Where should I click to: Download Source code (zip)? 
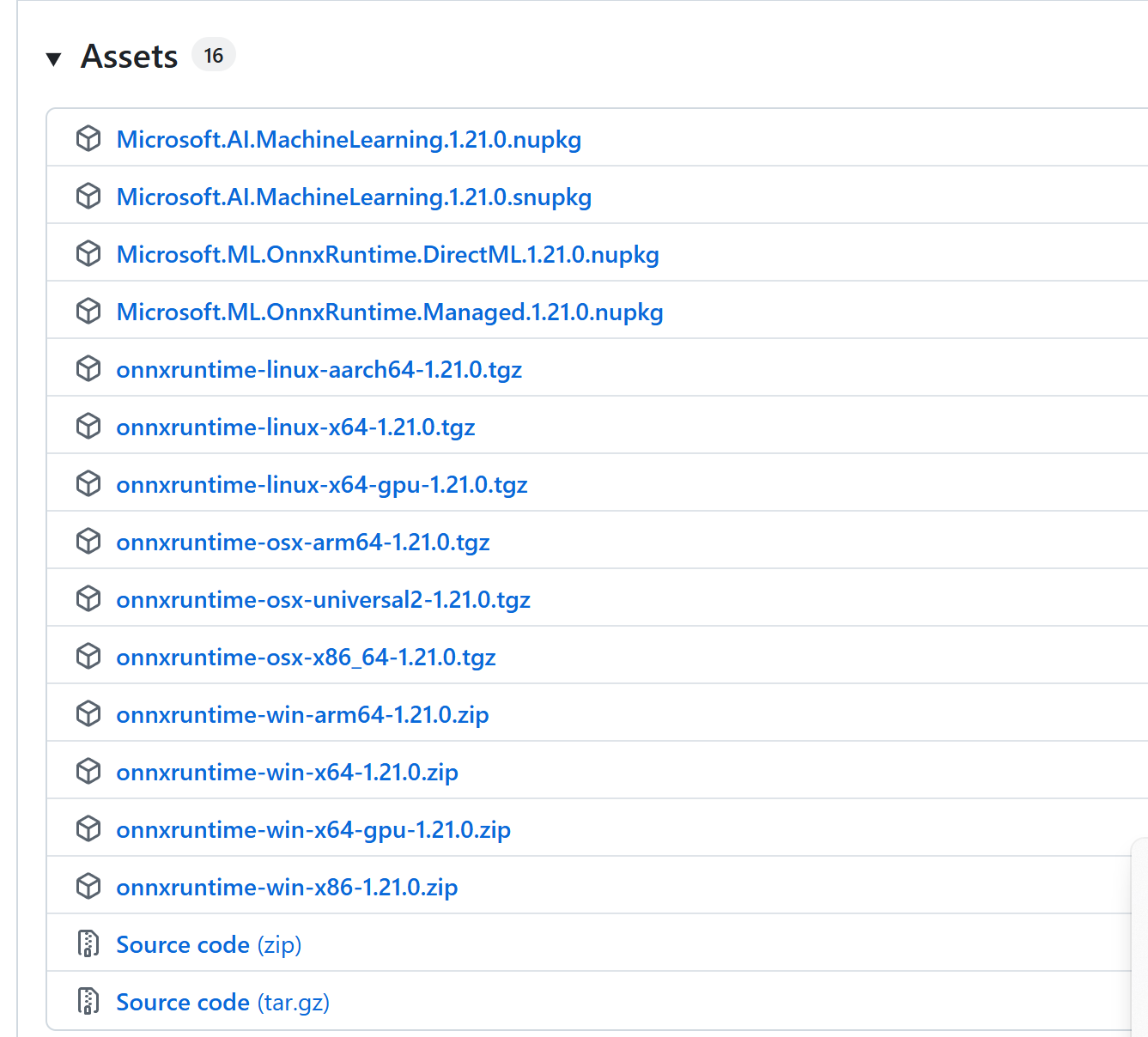(209, 944)
